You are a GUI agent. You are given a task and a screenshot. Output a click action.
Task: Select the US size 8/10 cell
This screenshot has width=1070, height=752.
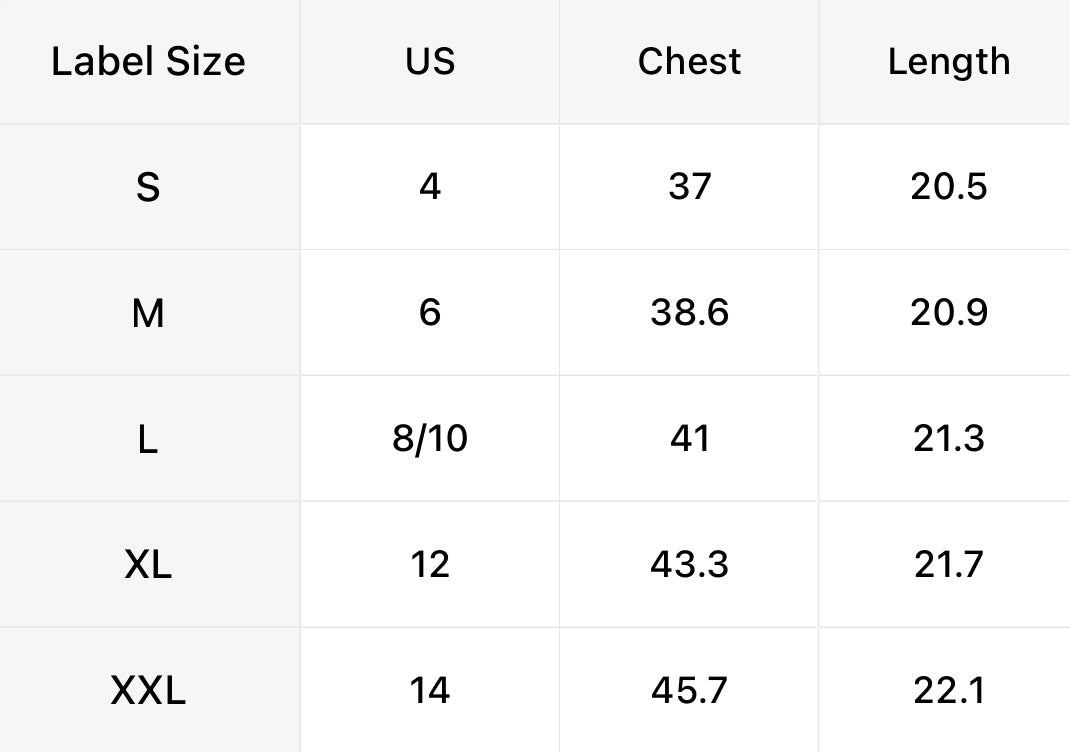pos(430,439)
